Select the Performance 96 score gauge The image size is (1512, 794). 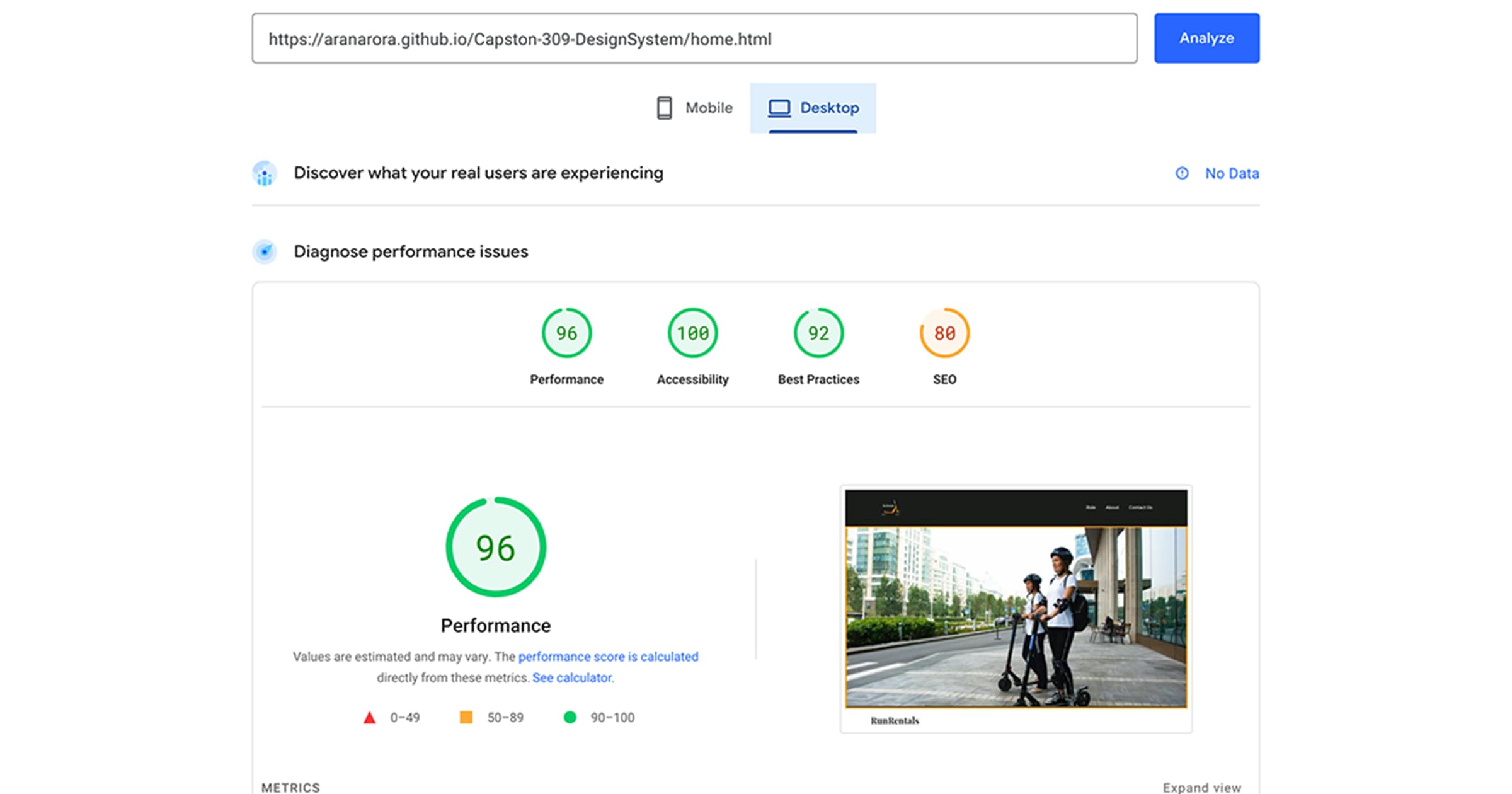point(566,333)
